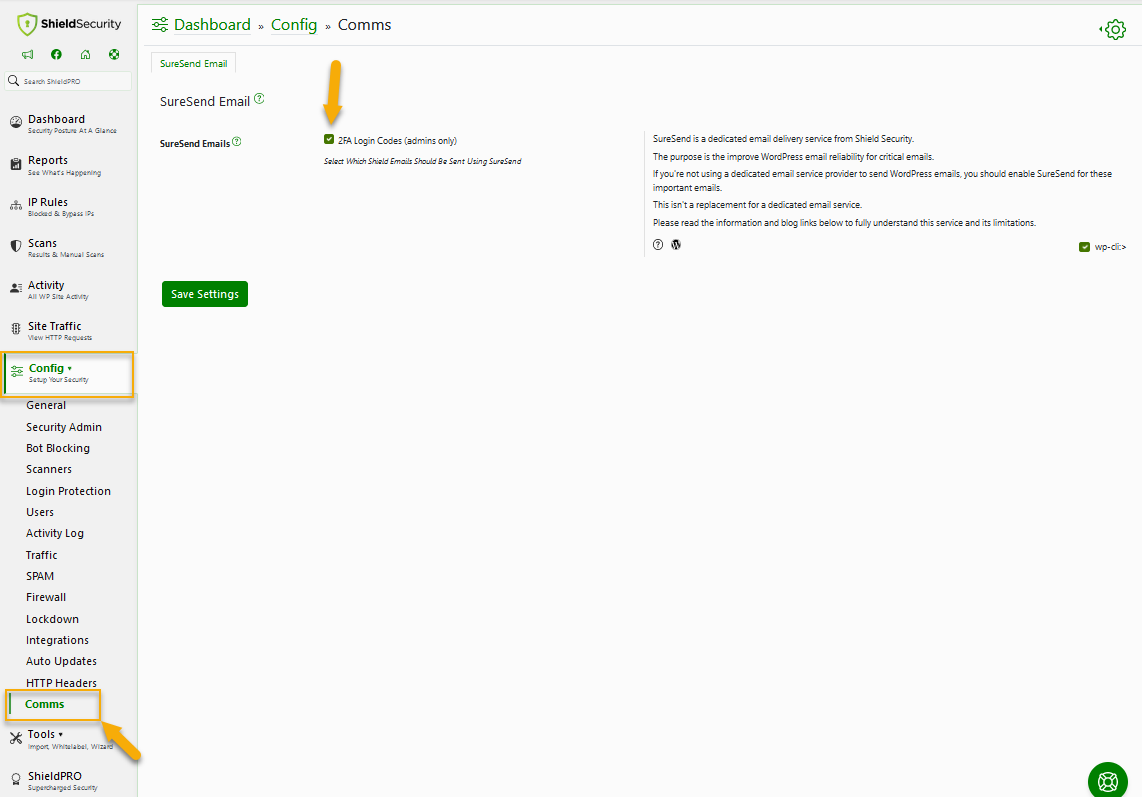The height and width of the screenshot is (797, 1142).
Task: Click help icon next to SureSend Emails label
Action: tap(236, 142)
